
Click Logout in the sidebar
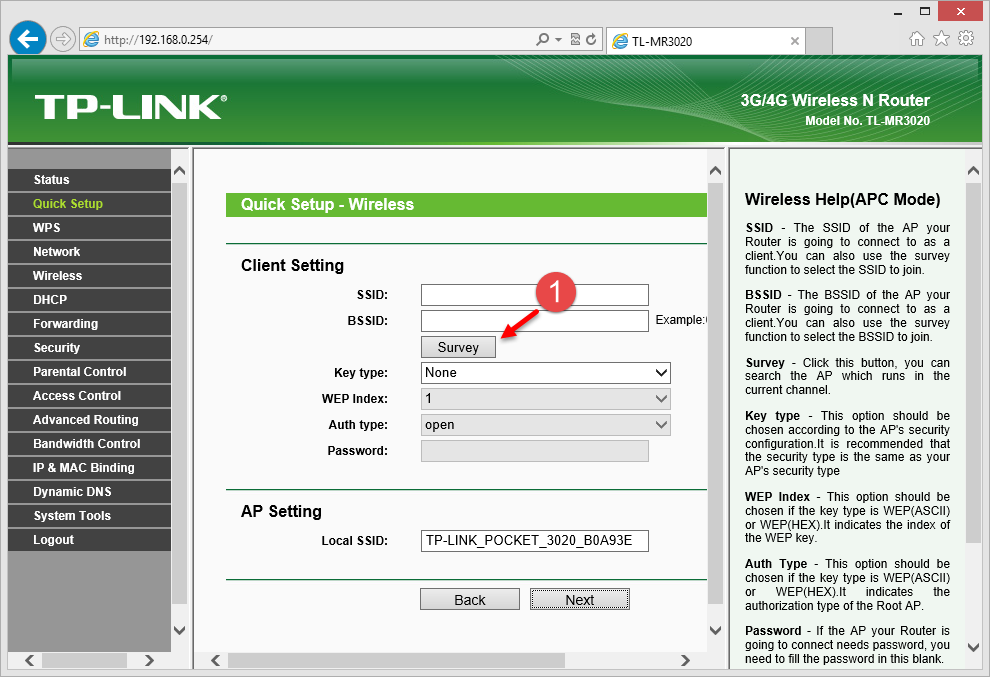click(89, 539)
